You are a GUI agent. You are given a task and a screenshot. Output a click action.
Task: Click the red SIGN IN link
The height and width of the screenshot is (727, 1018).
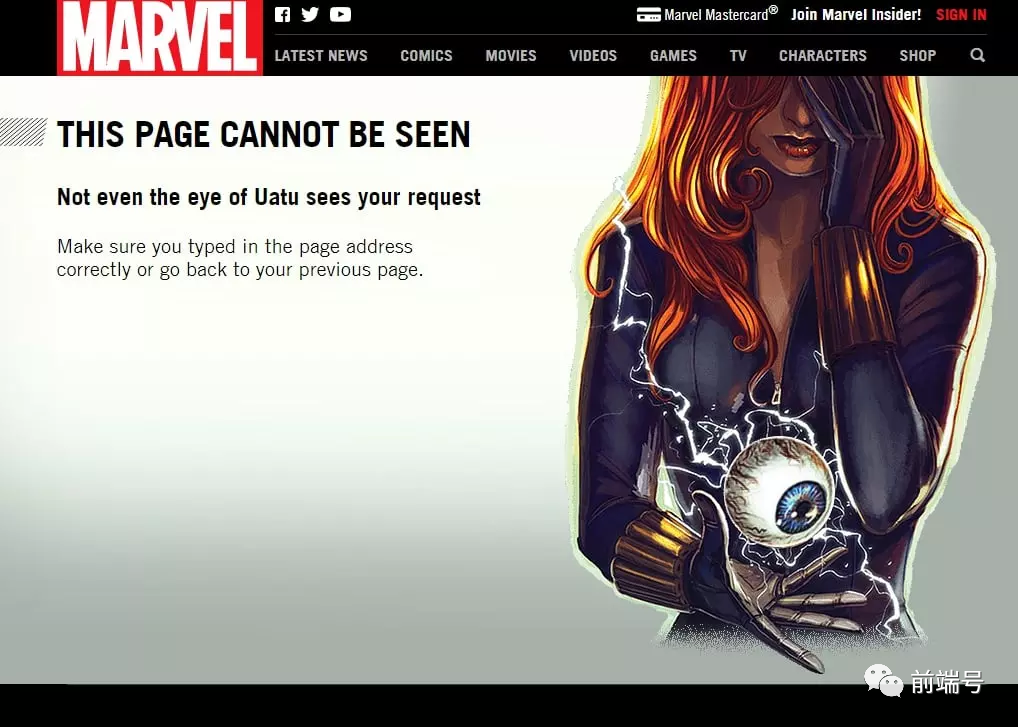[961, 14]
